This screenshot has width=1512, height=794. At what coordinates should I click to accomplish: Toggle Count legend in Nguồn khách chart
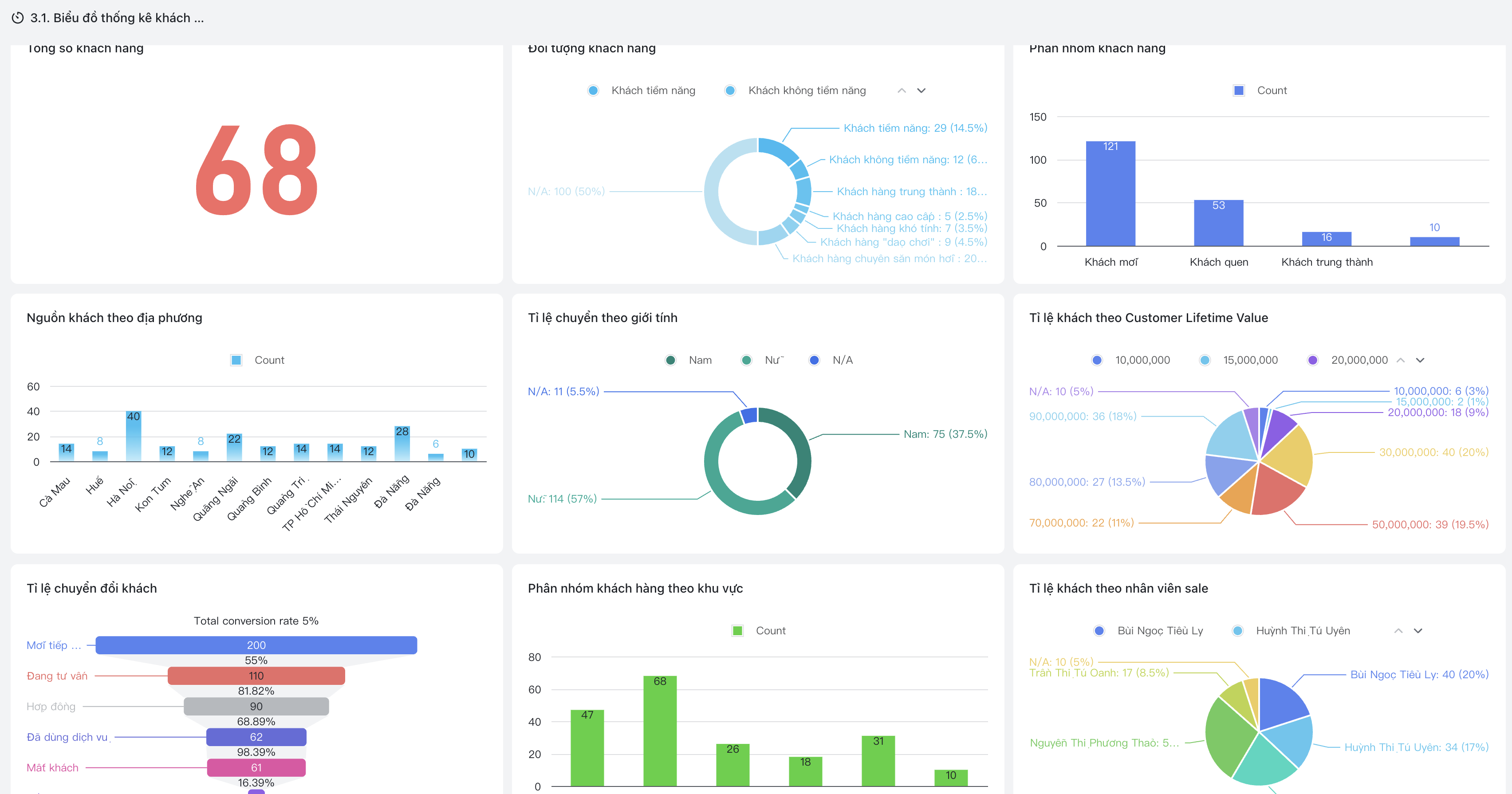pos(258,360)
